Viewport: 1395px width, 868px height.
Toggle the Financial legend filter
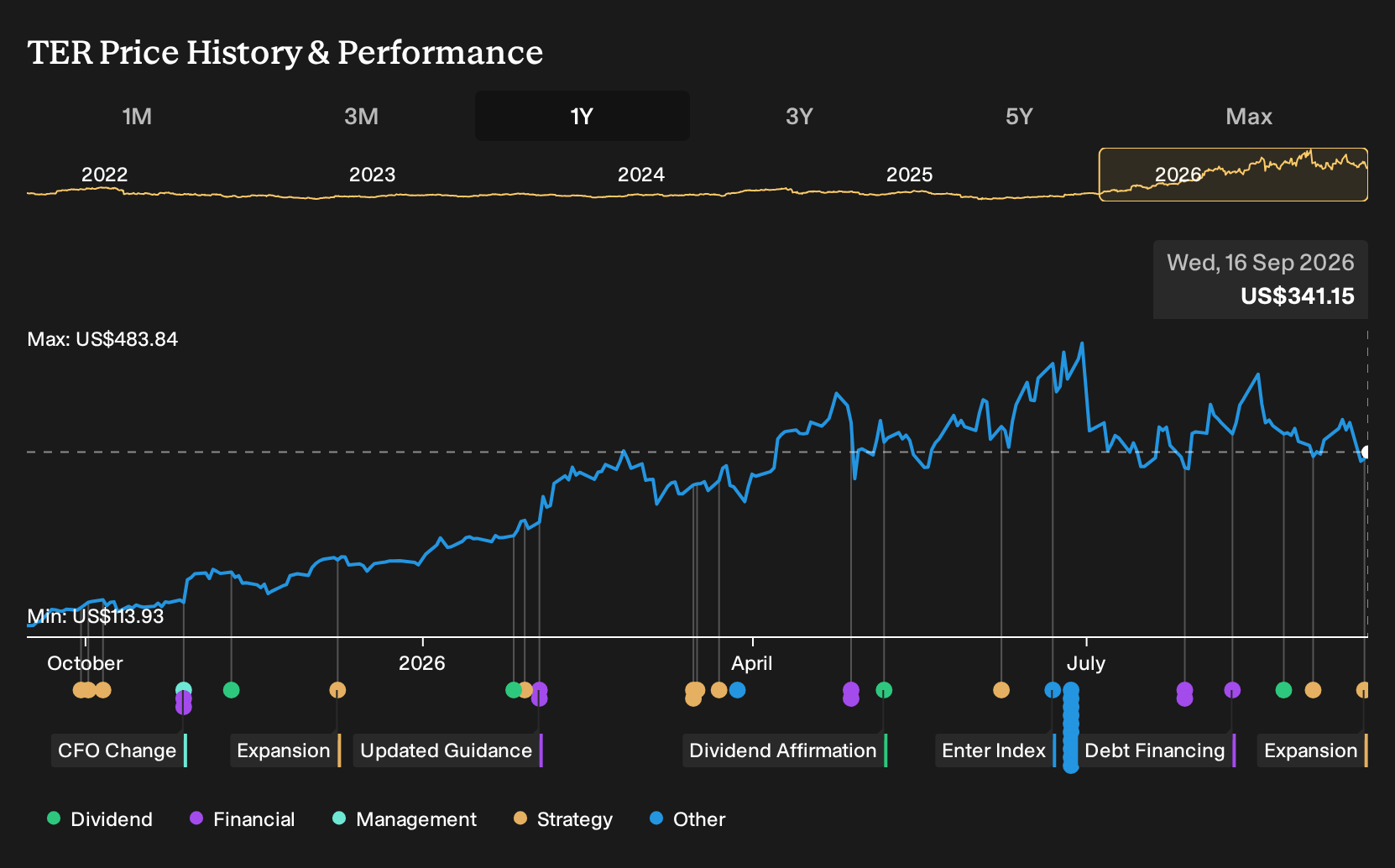(243, 819)
